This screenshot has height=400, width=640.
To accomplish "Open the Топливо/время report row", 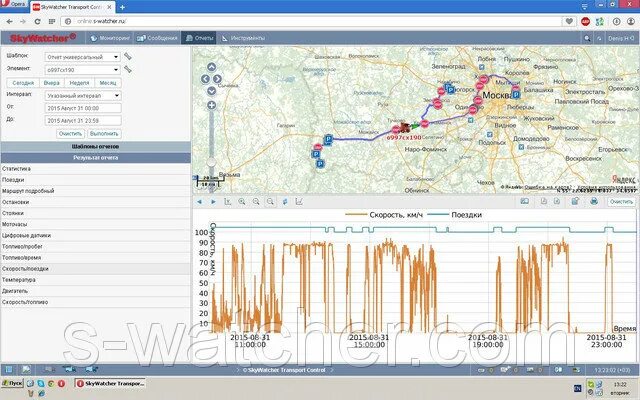I will [96, 258].
